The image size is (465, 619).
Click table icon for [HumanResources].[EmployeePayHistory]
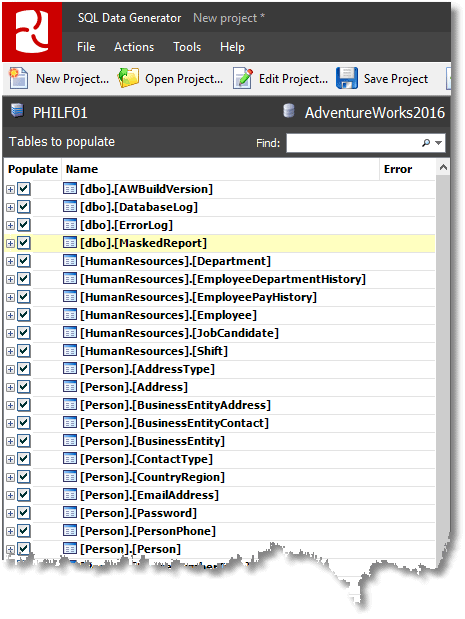click(x=70, y=296)
